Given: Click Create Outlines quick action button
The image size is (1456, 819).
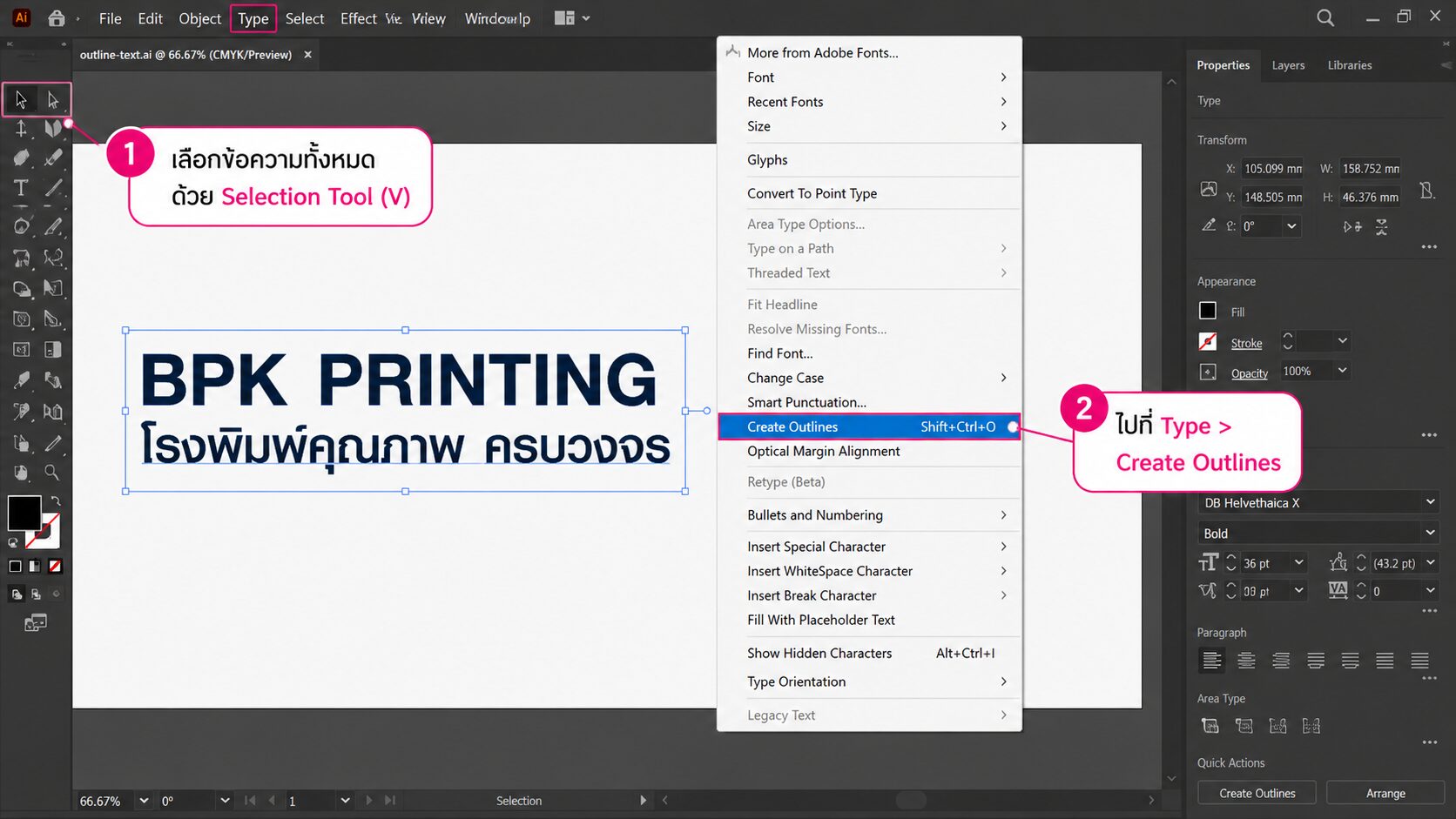Looking at the screenshot, I should (x=1257, y=793).
